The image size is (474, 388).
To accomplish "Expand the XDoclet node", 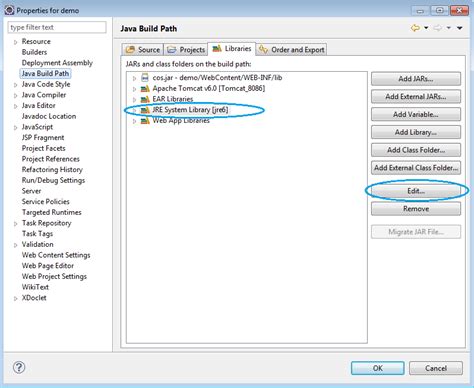I will pyautogui.click(x=15, y=298).
